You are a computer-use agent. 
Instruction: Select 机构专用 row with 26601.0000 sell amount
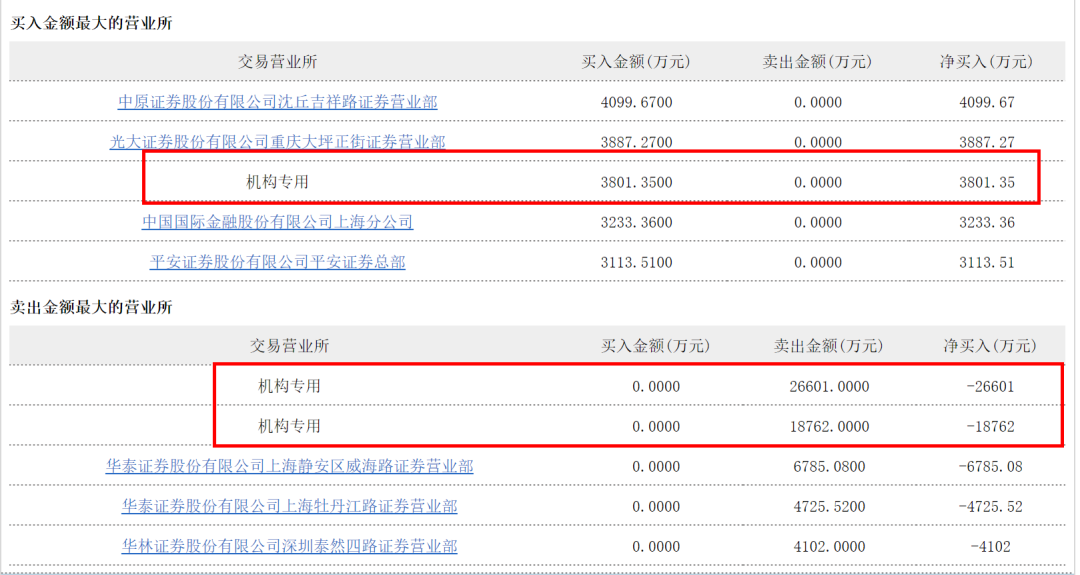click(x=289, y=386)
